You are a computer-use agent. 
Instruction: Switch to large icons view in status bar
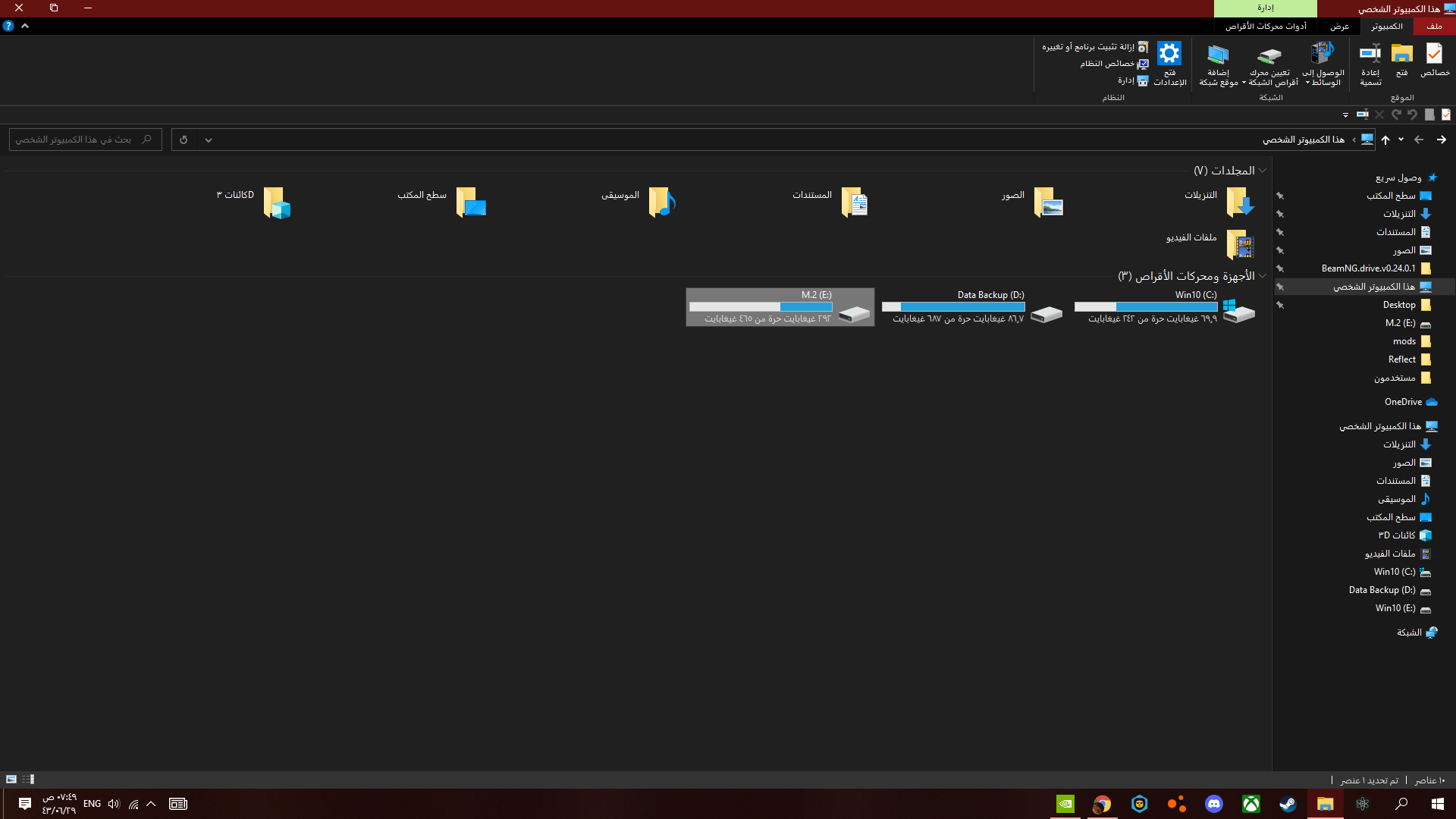coord(11,780)
